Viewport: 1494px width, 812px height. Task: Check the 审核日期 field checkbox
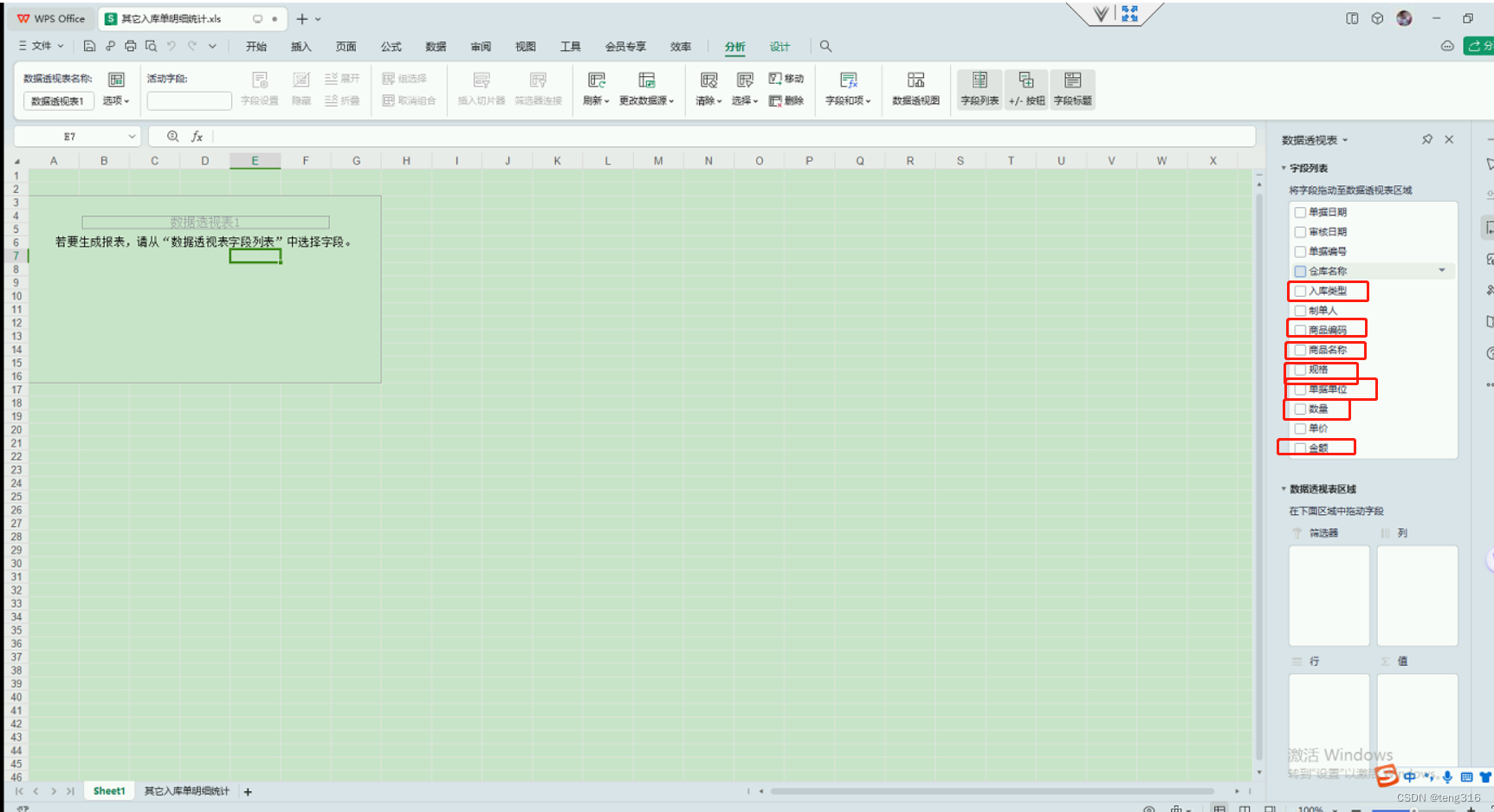coord(1300,232)
